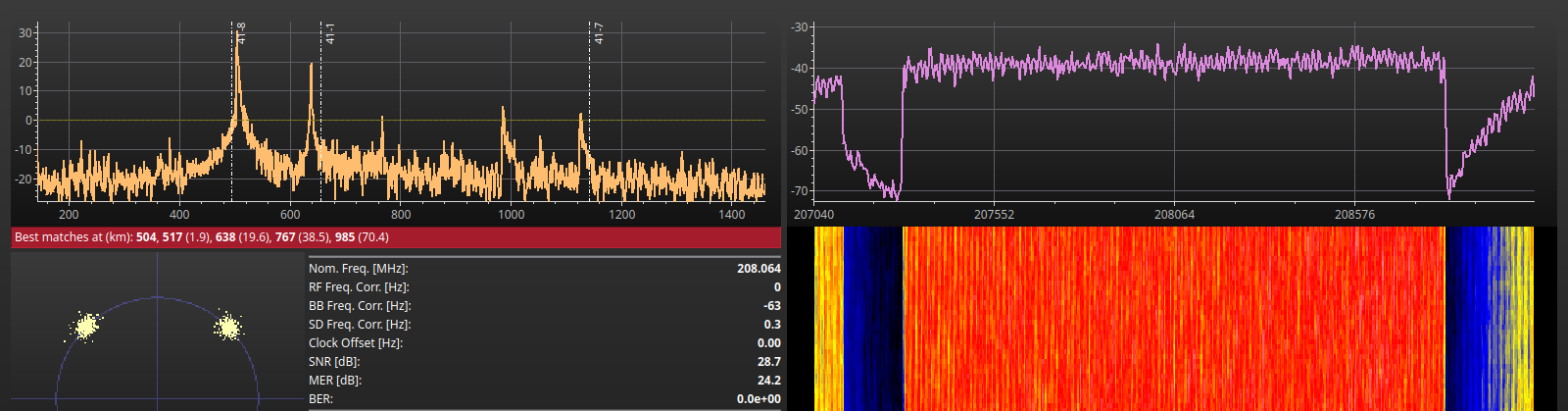This screenshot has width=1568, height=411.
Task: Click the RF Freq. Corr. value 0
Action: pyautogui.click(x=777, y=287)
